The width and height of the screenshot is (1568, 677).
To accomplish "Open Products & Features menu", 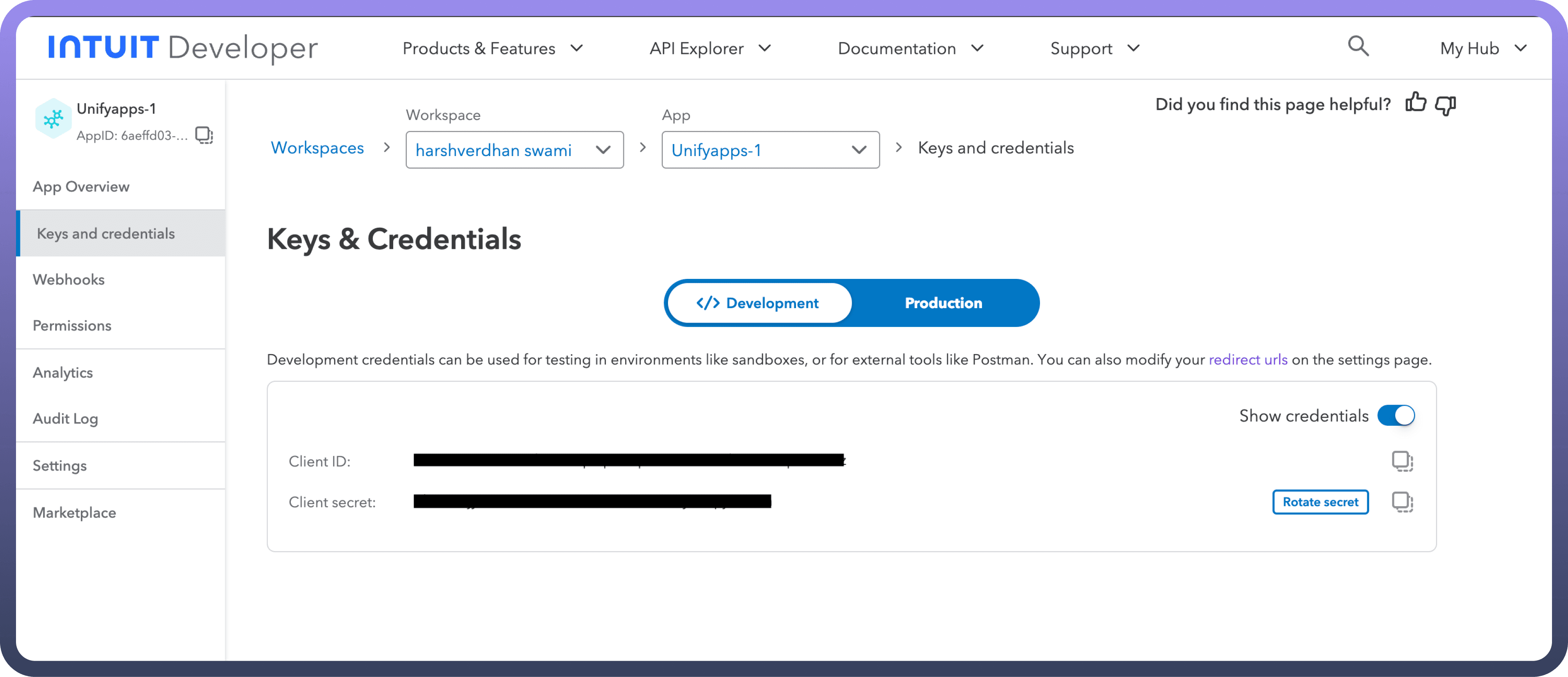I will click(x=492, y=48).
